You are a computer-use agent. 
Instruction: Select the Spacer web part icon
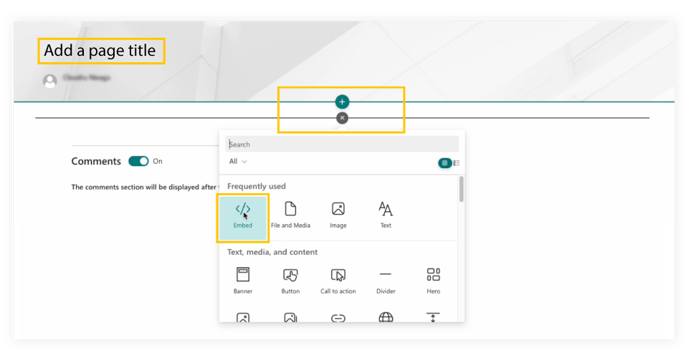point(433,317)
